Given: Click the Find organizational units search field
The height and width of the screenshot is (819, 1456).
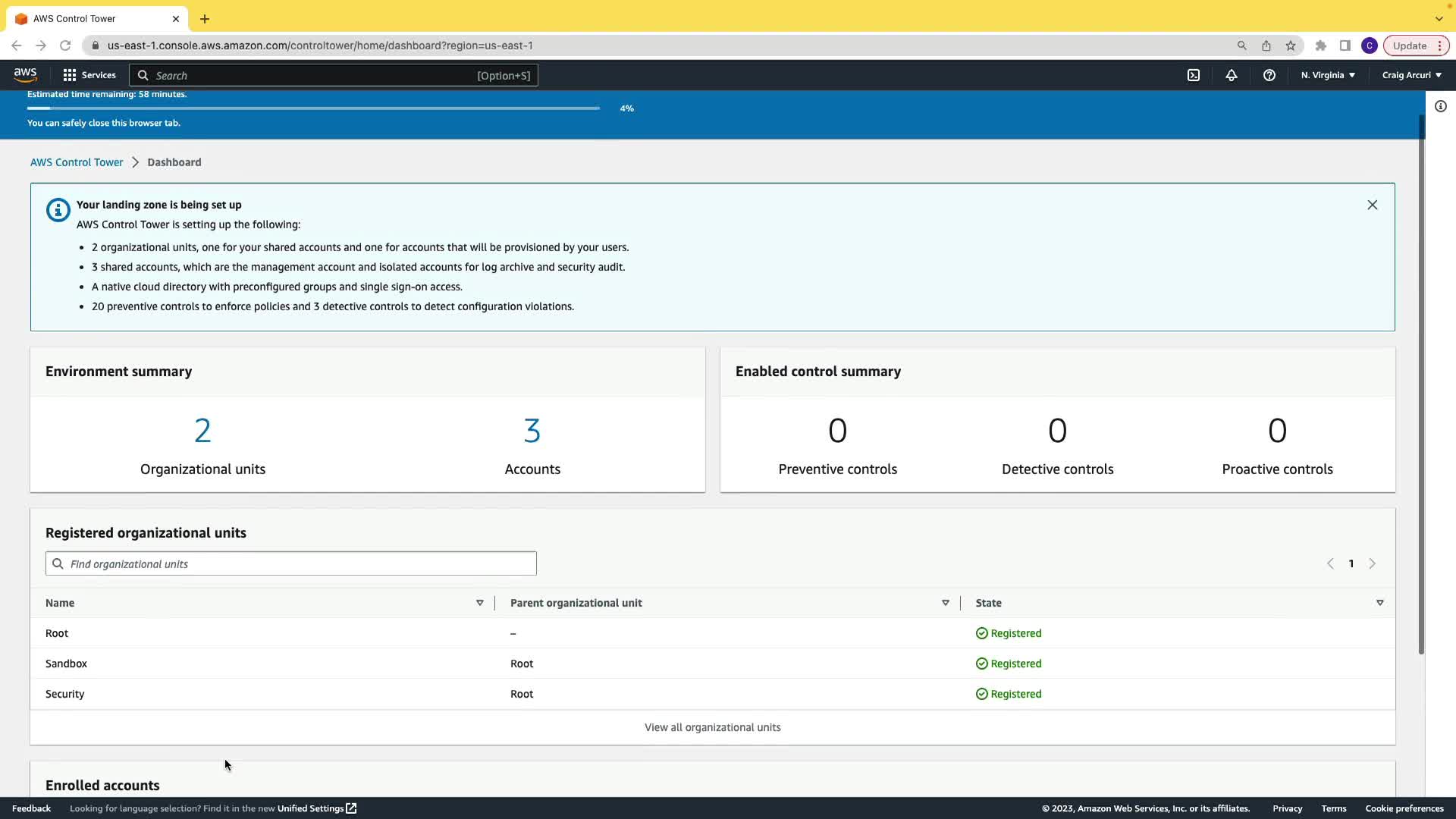Looking at the screenshot, I should (x=291, y=563).
